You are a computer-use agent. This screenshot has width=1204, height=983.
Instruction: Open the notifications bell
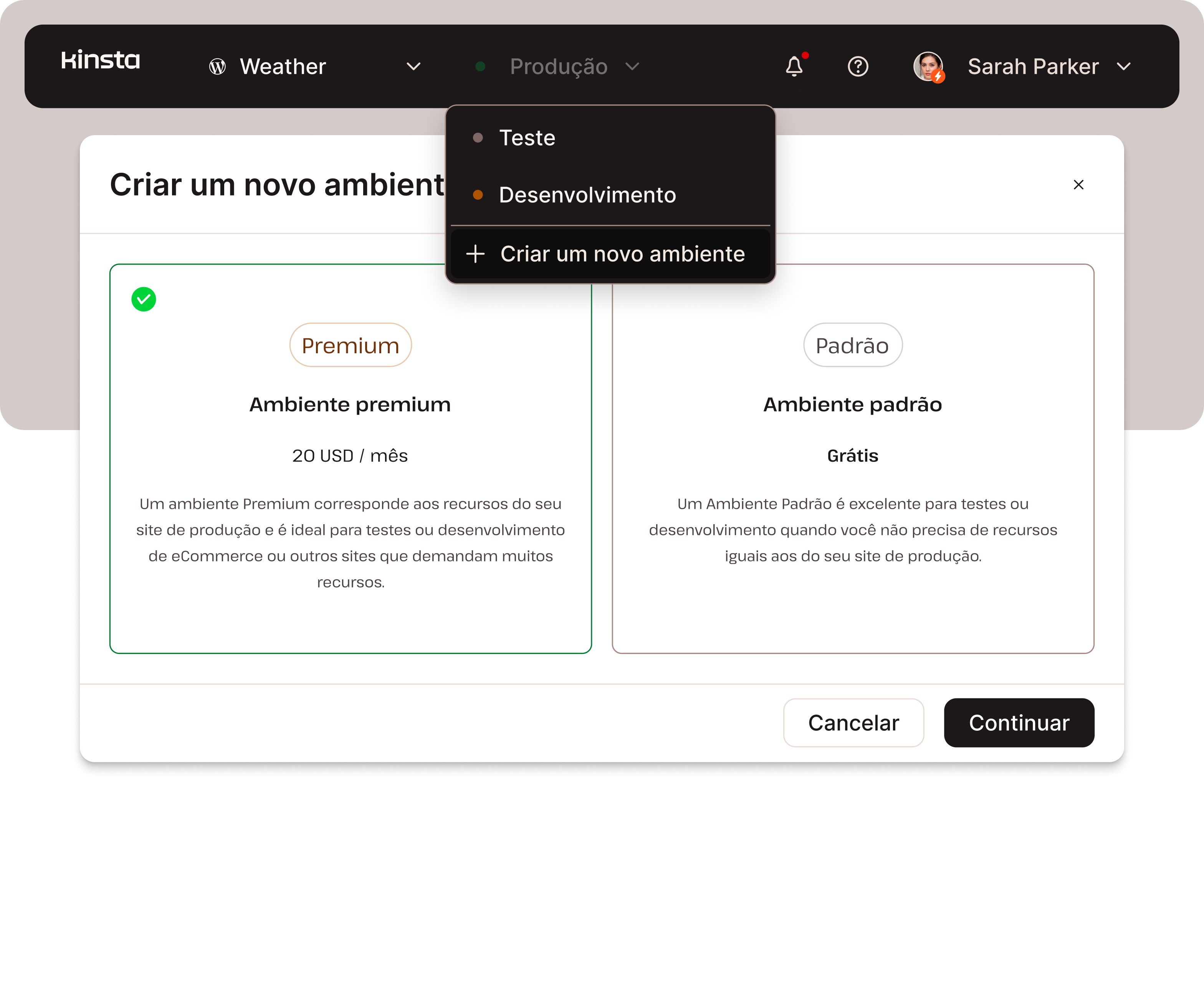tap(795, 66)
